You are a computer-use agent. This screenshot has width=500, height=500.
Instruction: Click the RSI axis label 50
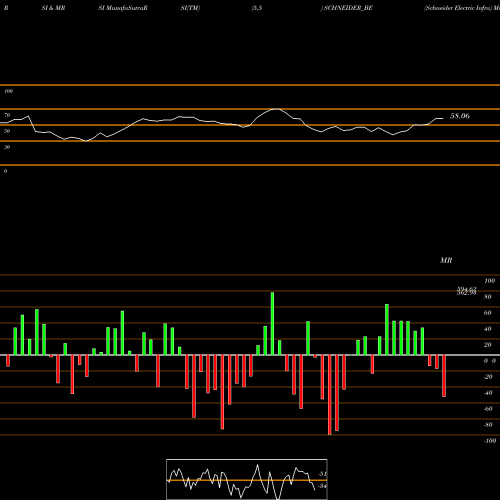point(7,131)
